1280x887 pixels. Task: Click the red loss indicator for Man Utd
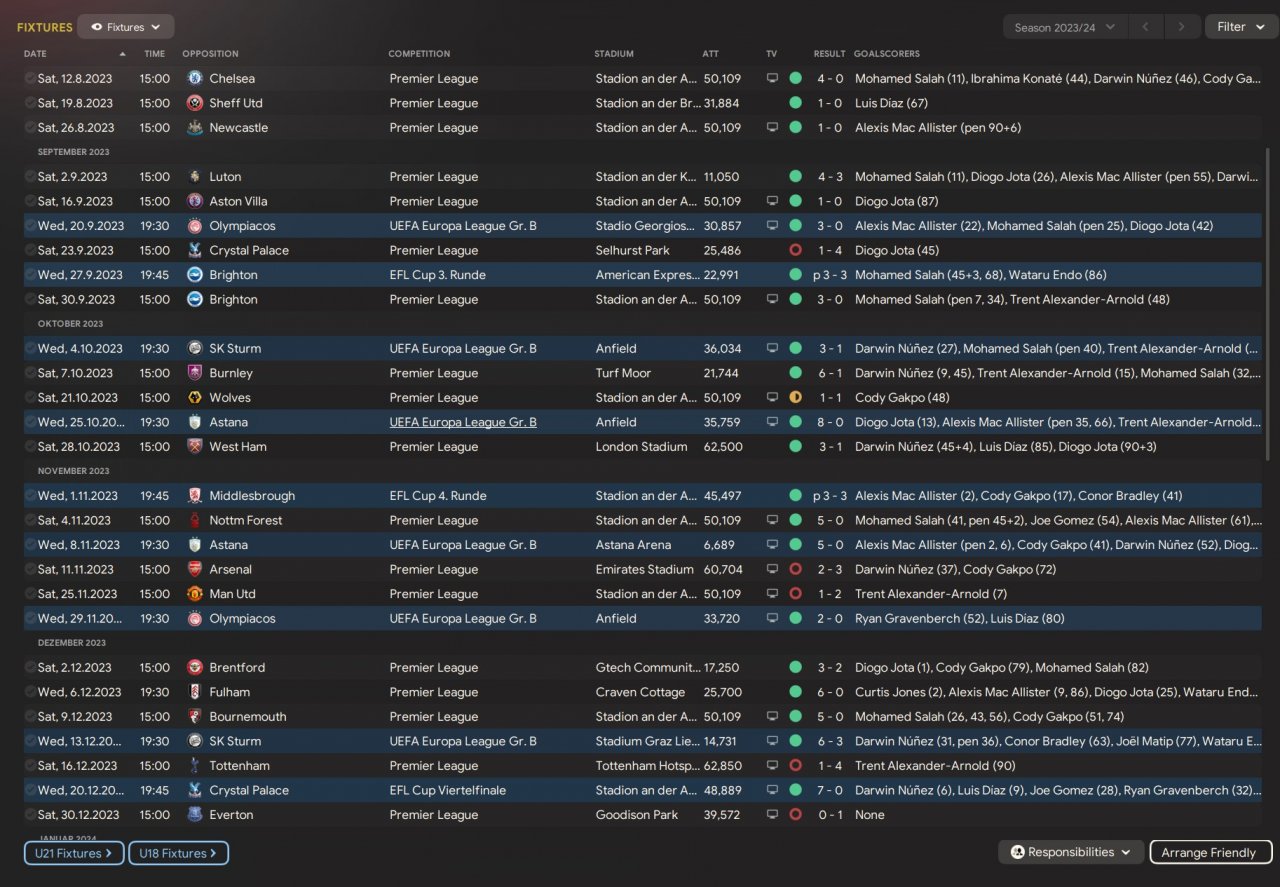click(795, 594)
